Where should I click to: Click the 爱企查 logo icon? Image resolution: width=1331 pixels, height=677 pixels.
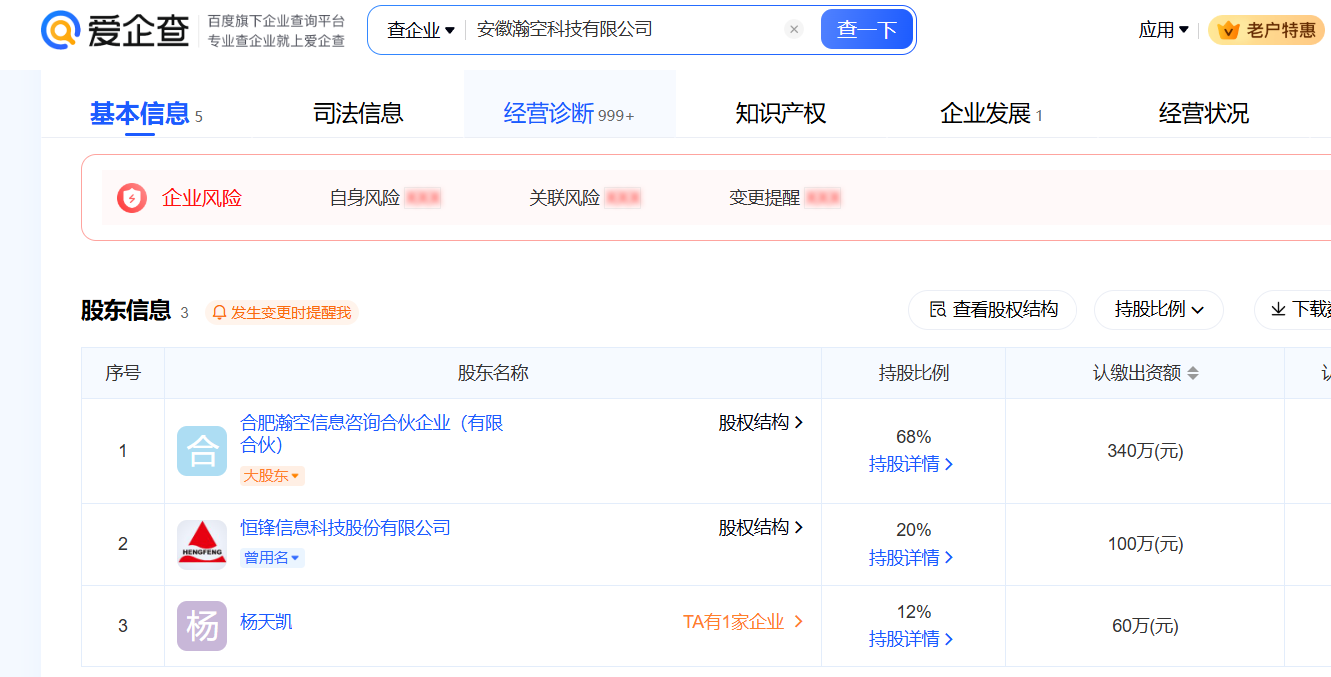pos(60,30)
